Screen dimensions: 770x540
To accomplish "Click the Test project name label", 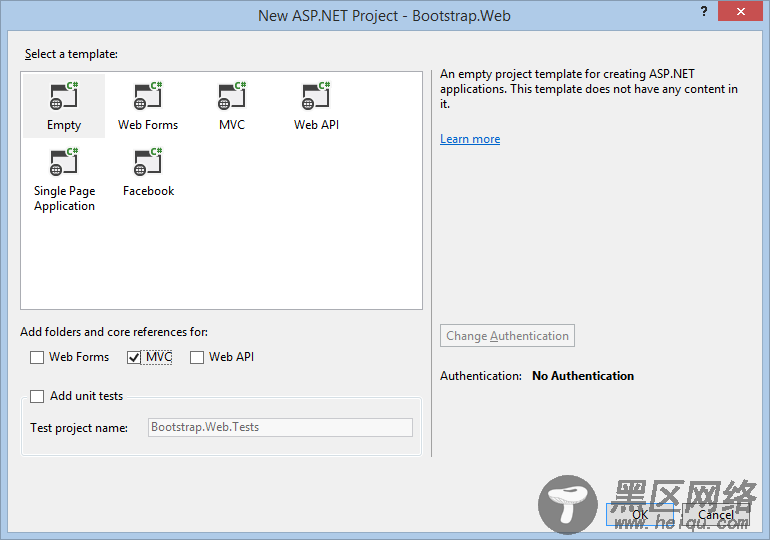I will (79, 428).
